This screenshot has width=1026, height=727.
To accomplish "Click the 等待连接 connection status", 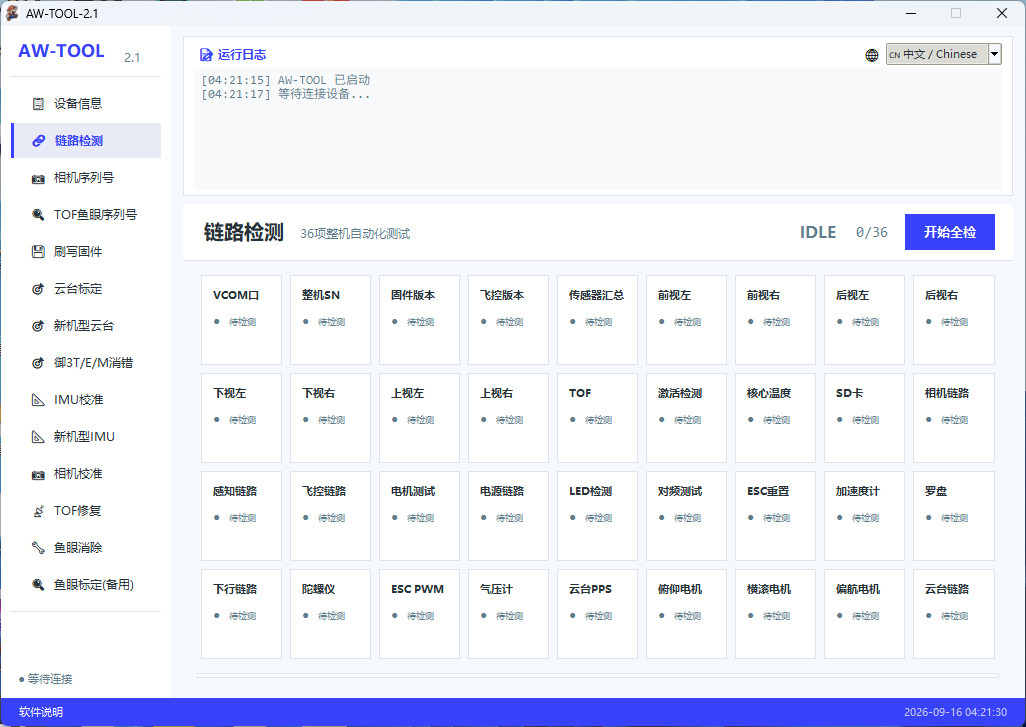I will pos(46,679).
